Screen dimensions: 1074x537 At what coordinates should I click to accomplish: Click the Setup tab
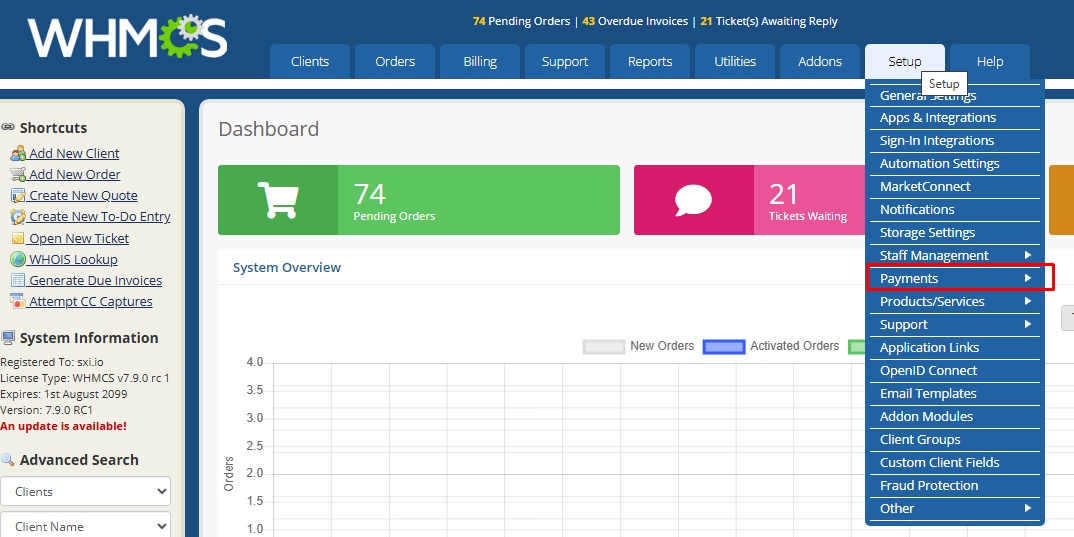click(904, 62)
